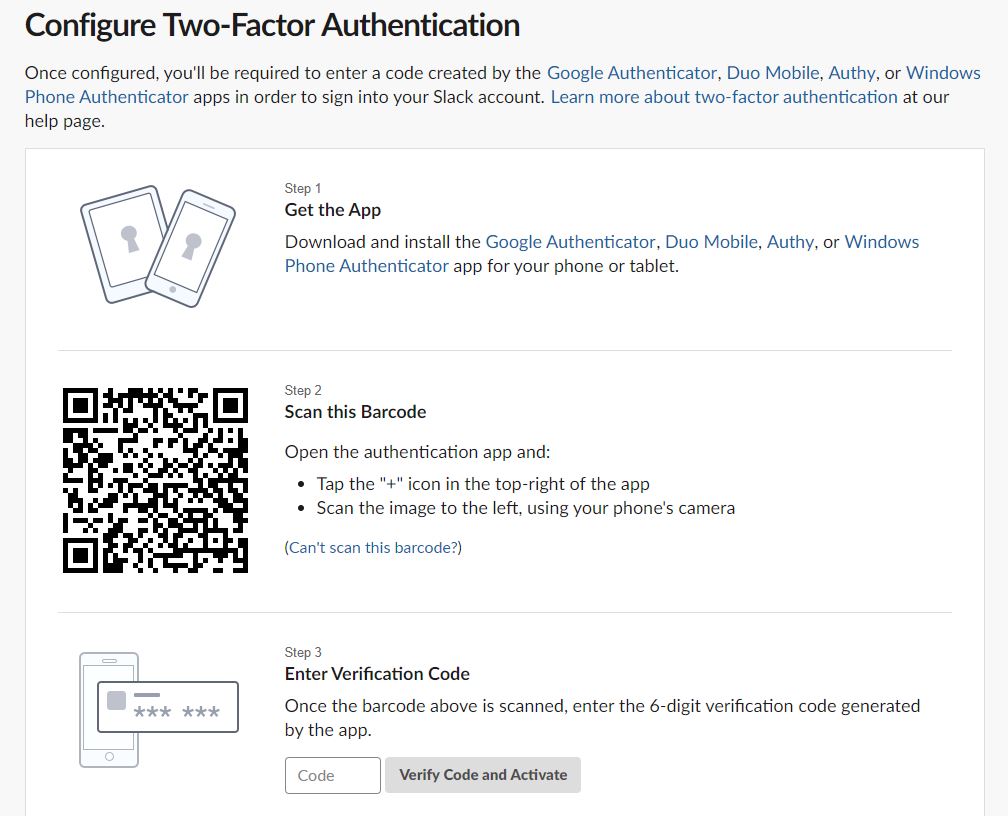Viewport: 1008px width, 816px height.
Task: Click Verify Code and Activate button
Action: click(x=483, y=775)
